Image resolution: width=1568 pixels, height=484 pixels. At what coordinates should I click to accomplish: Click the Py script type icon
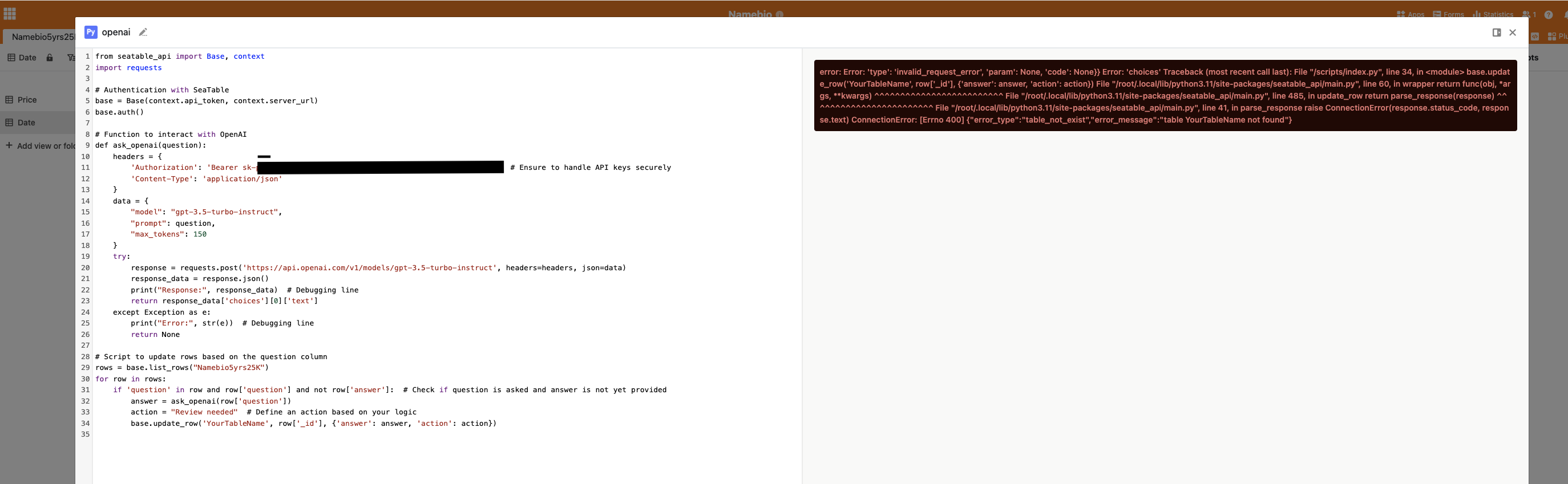[91, 32]
